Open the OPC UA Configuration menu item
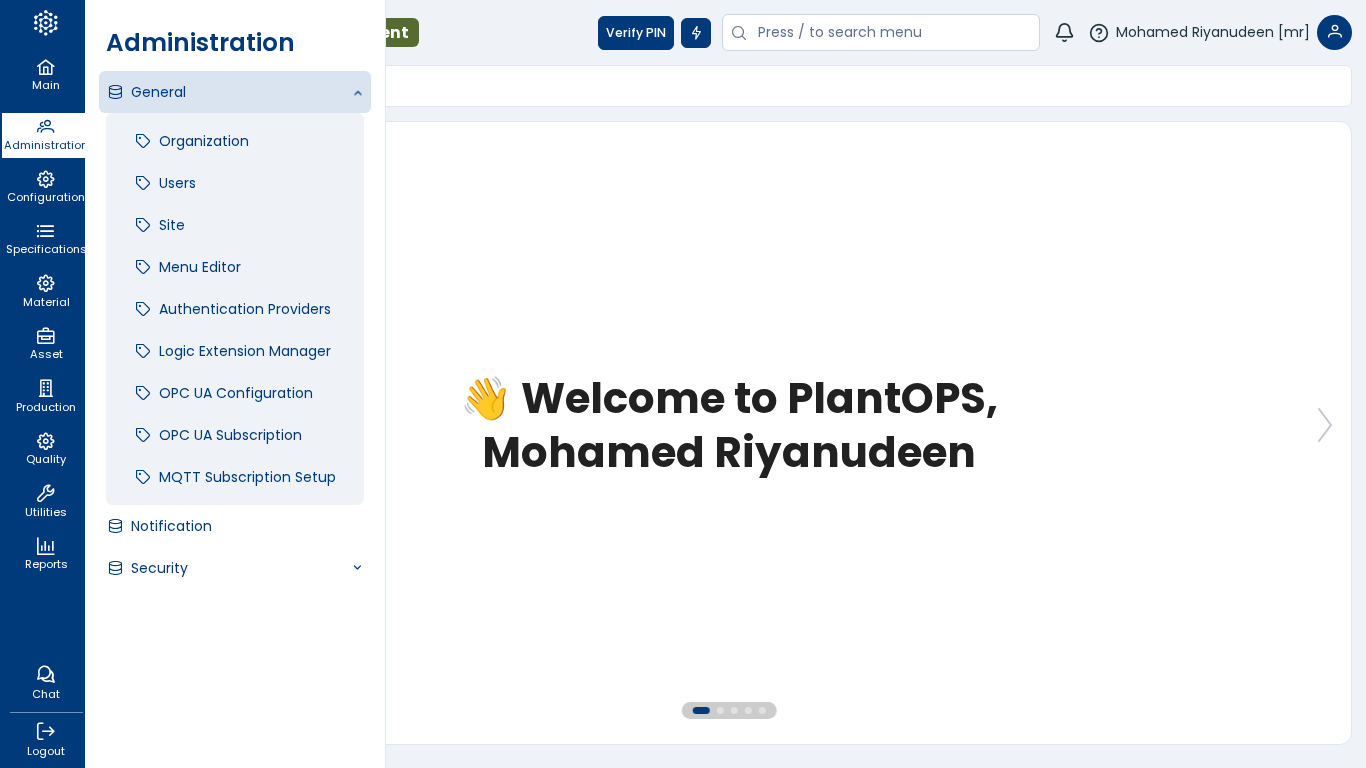 pyautogui.click(x=235, y=393)
